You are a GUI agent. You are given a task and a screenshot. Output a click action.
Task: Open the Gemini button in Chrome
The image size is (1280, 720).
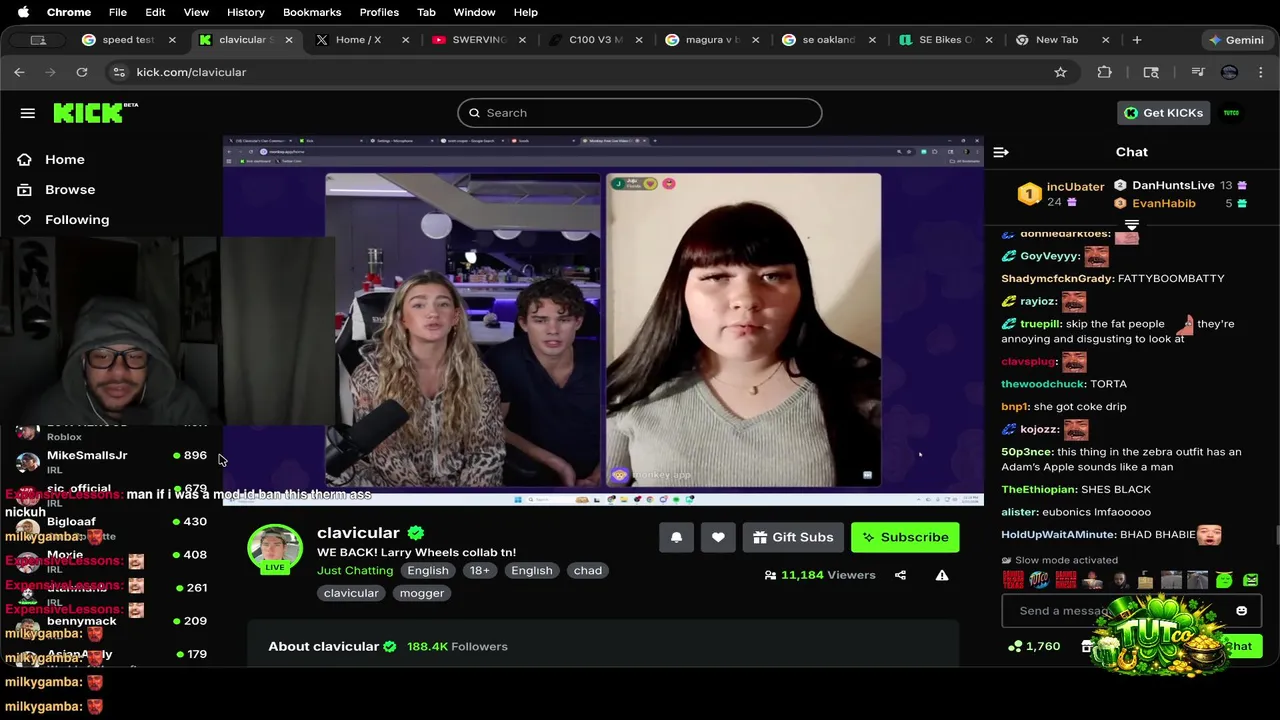pyautogui.click(x=1236, y=40)
